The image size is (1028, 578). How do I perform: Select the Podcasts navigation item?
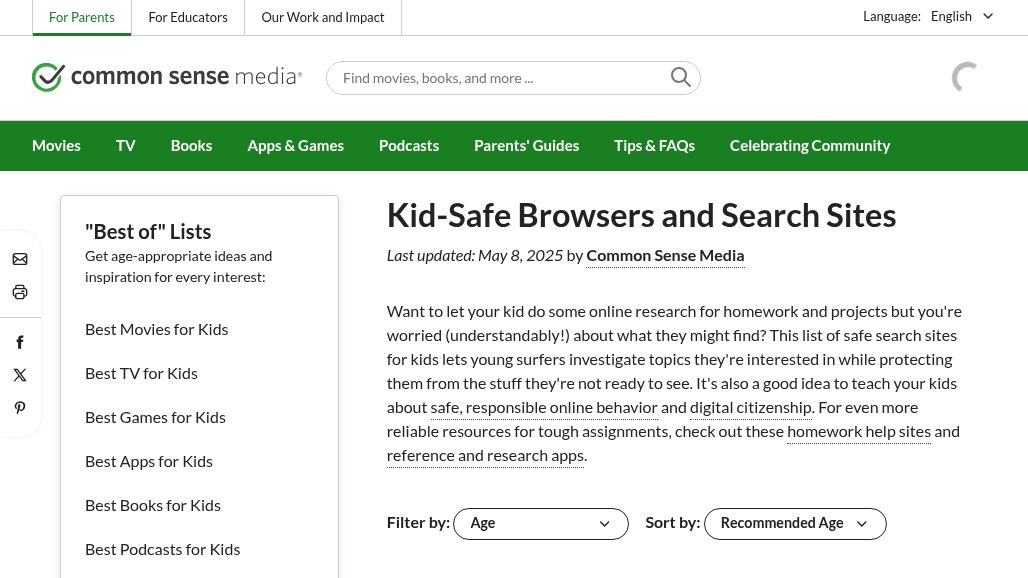click(408, 145)
